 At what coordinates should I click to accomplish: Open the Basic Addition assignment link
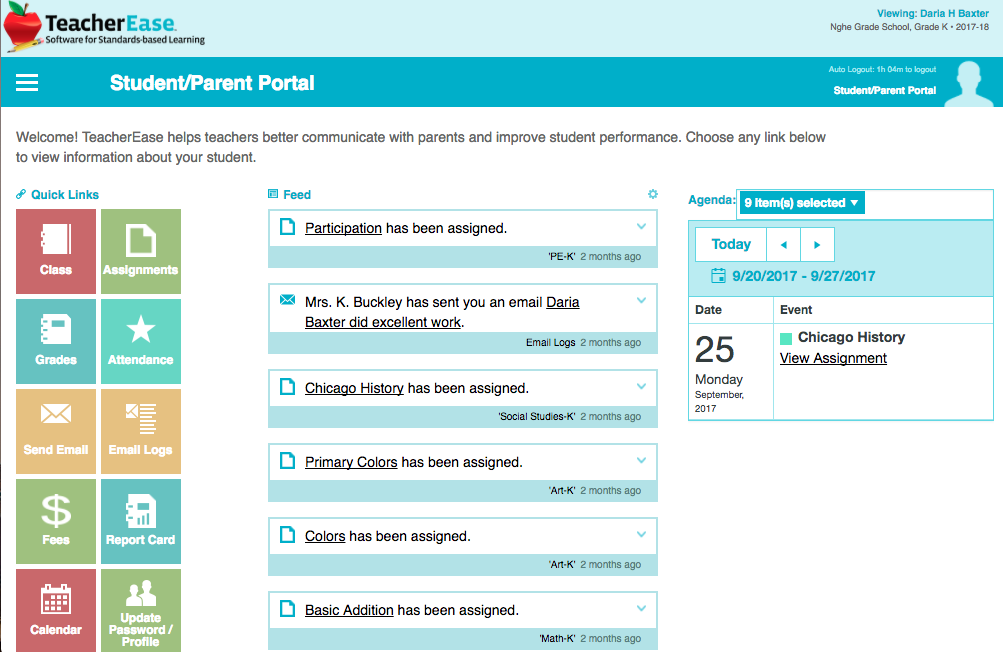(349, 610)
